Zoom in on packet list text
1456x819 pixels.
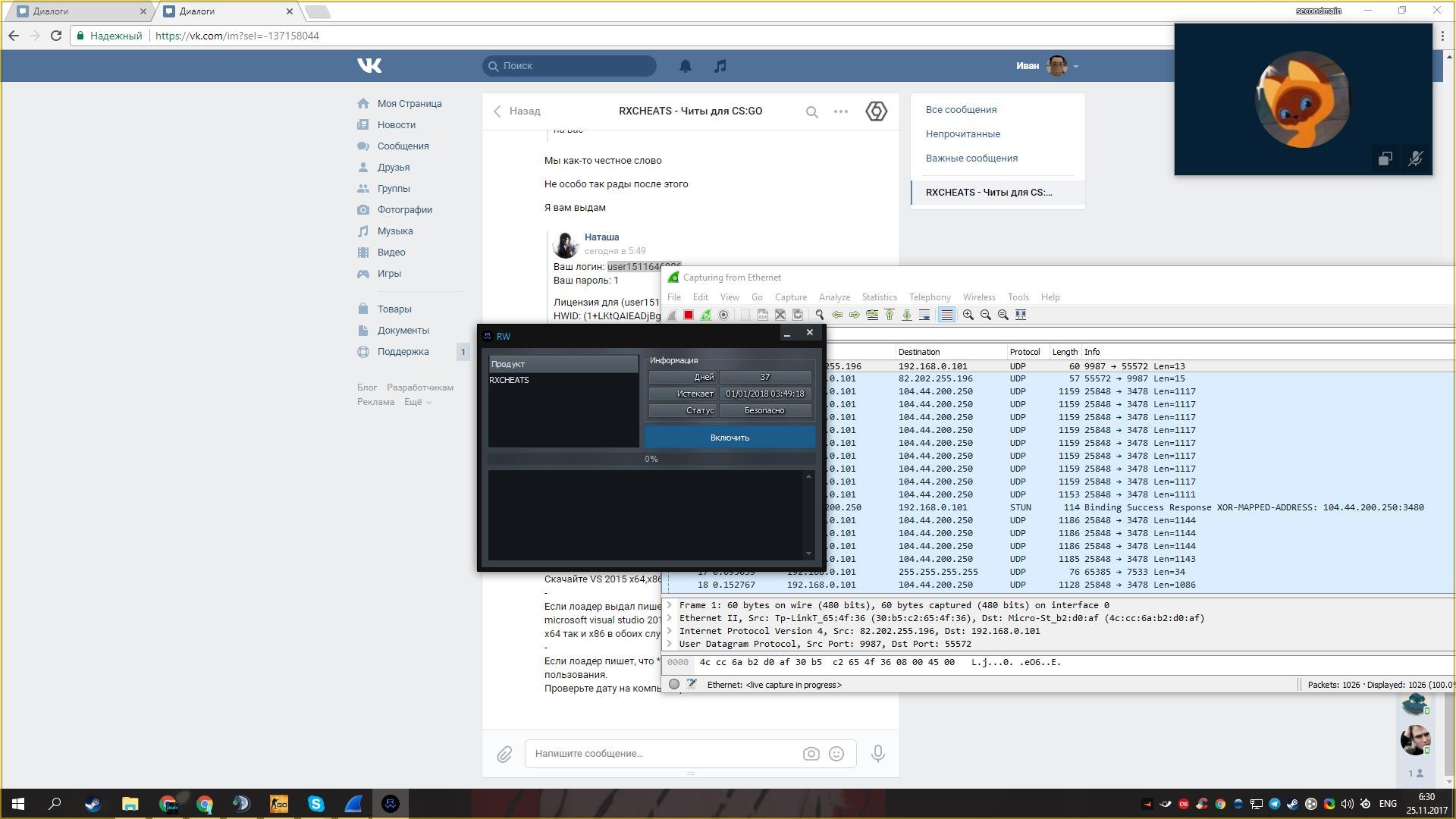(968, 315)
